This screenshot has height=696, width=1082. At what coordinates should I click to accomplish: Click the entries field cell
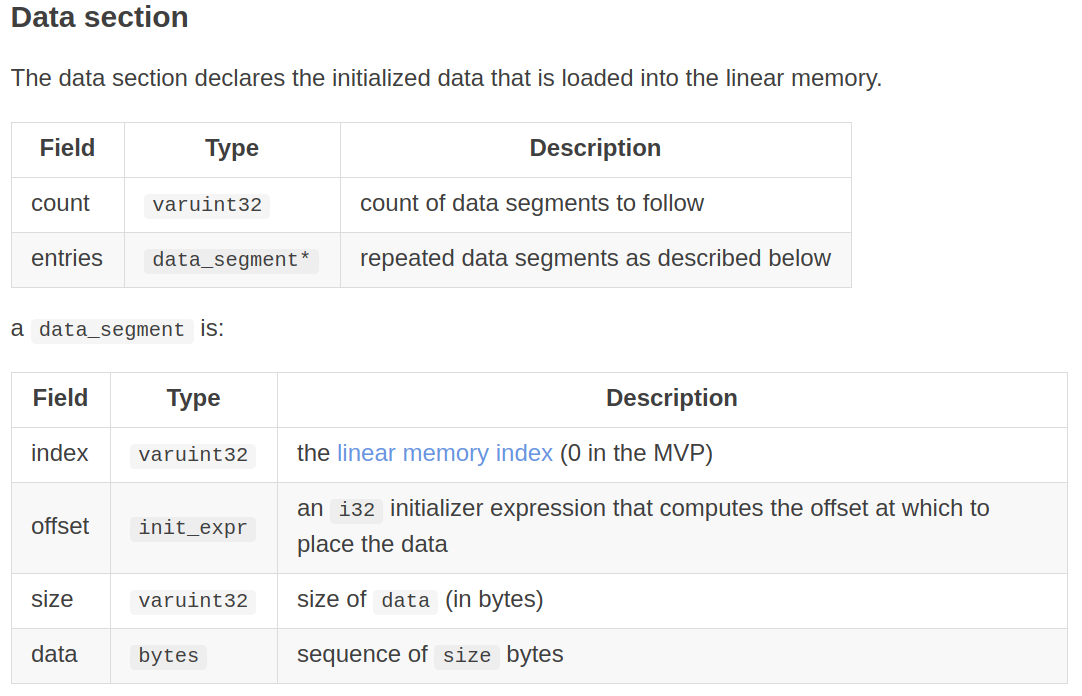tap(67, 258)
